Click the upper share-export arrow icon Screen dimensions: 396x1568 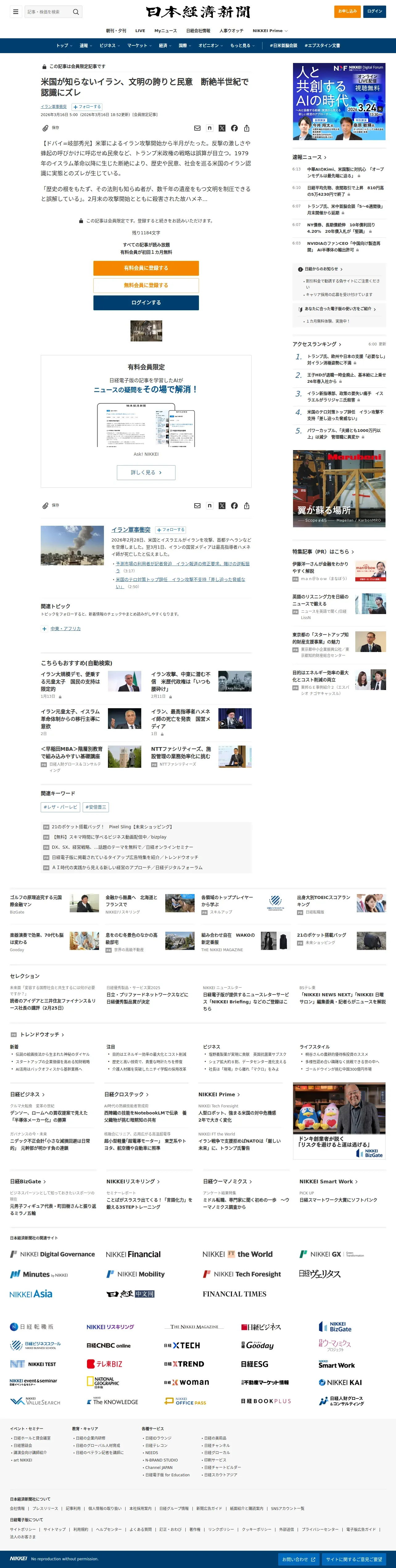pyautogui.click(x=246, y=128)
